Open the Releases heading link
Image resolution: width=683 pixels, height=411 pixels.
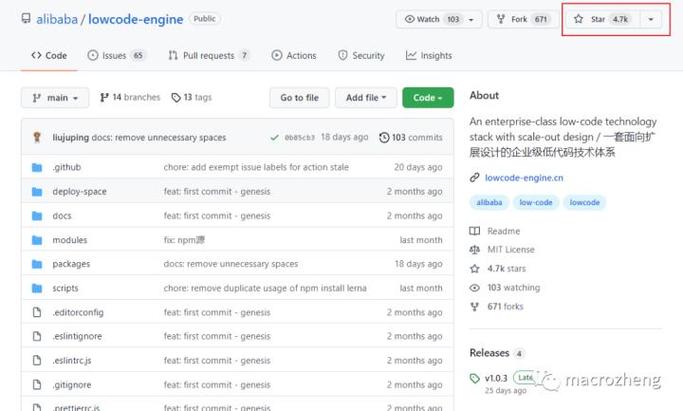click(x=489, y=353)
